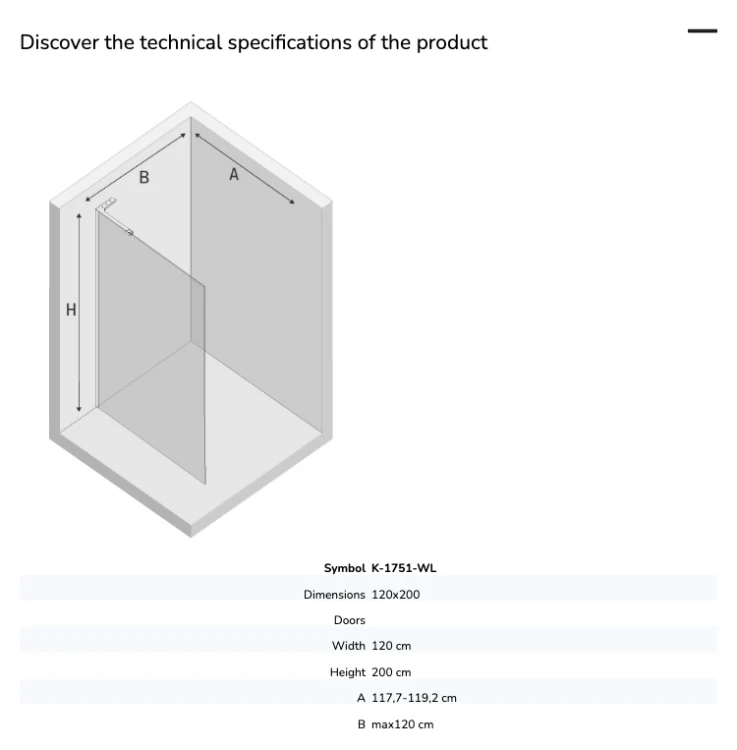This screenshot has height=750, width=737.
Task: Select the shower enclosure diagram image
Action: (191, 320)
